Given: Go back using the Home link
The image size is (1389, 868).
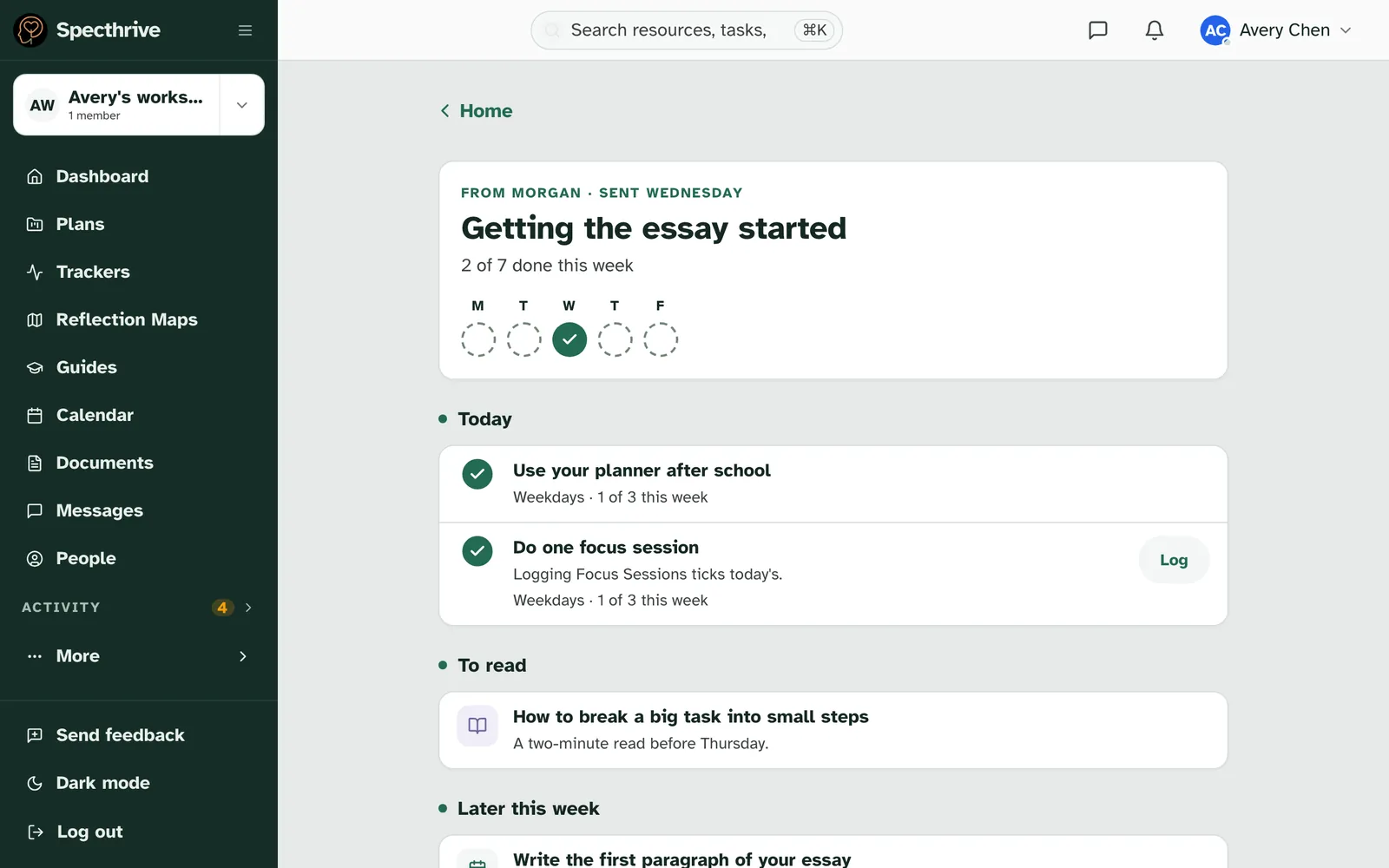Looking at the screenshot, I should [x=477, y=111].
